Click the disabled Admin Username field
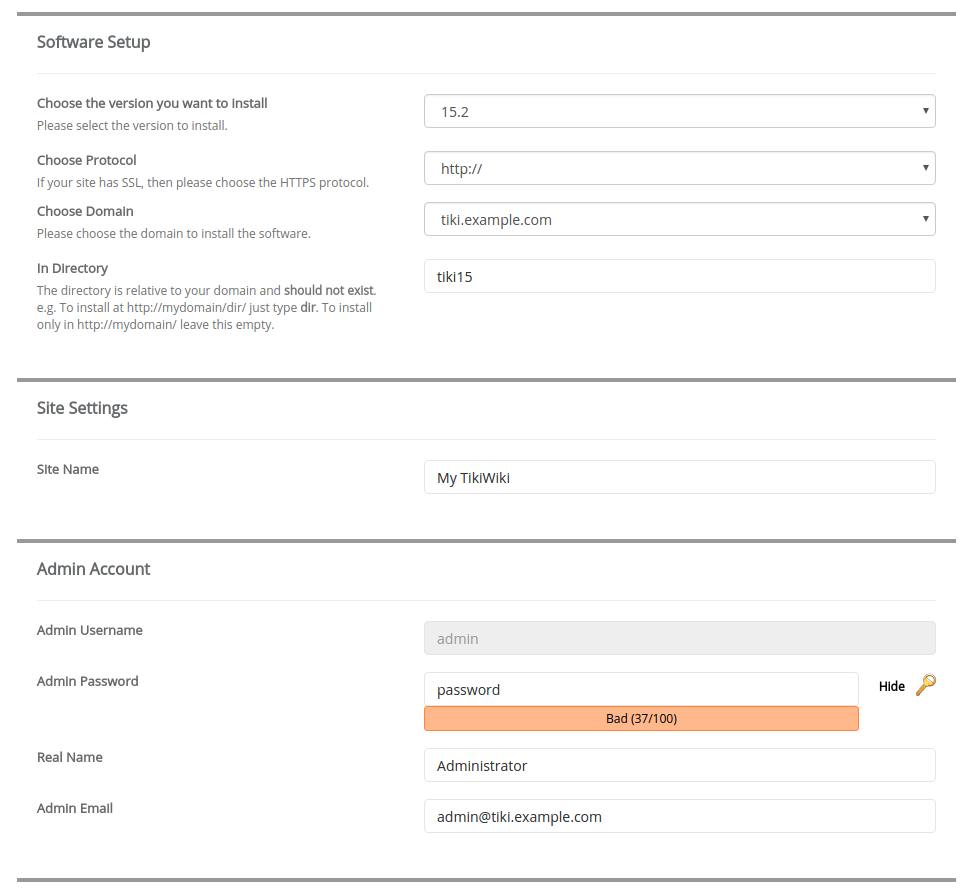 click(x=679, y=639)
